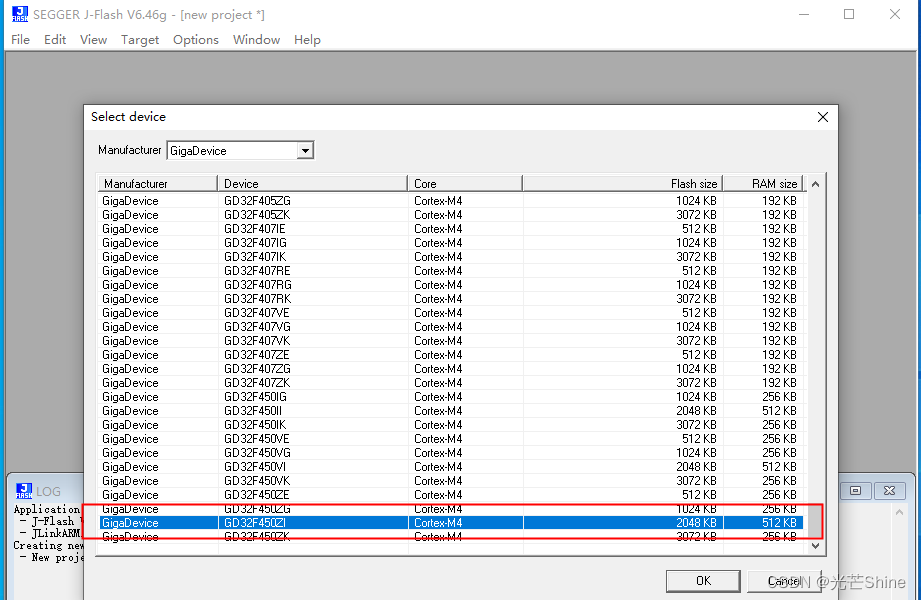Select device GD32F405ZG
921x600 pixels.
pos(451,200)
